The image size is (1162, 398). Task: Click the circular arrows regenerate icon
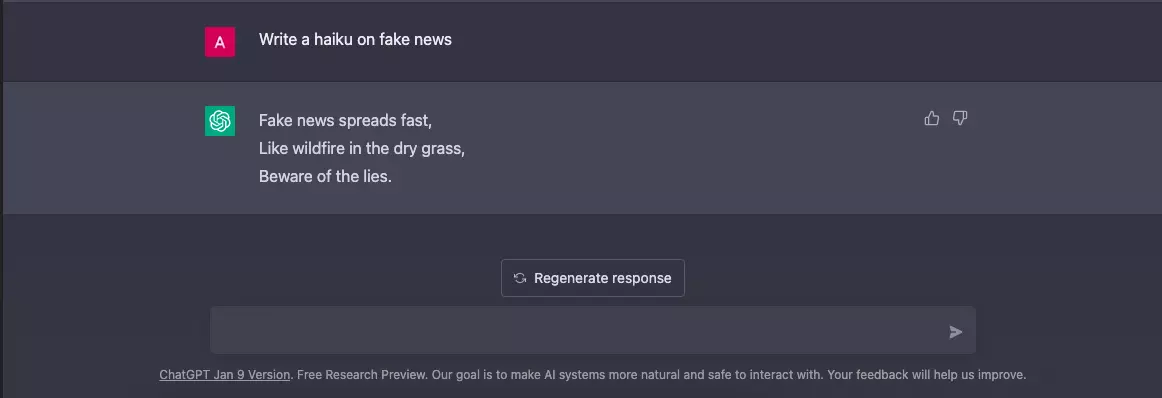[520, 278]
